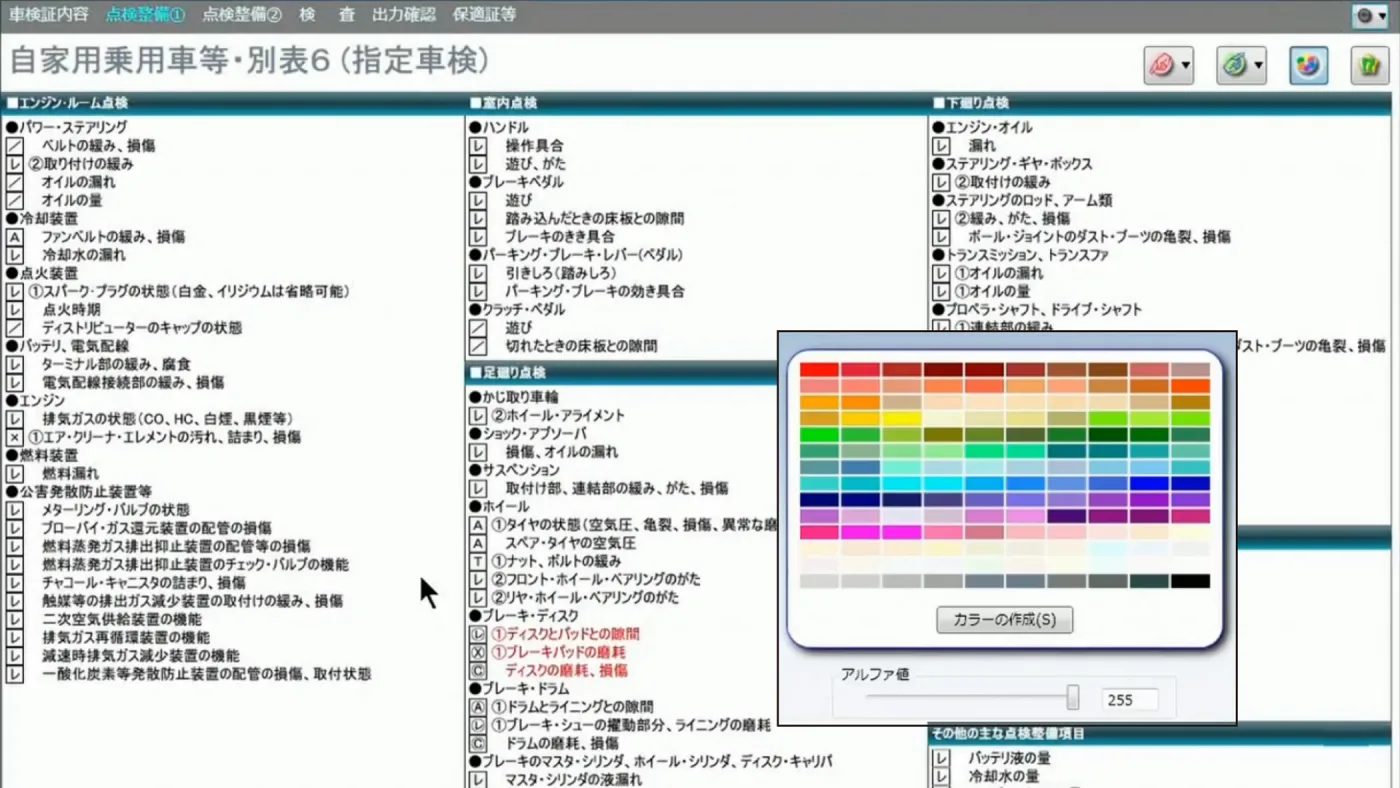
Task: Open the gray gear menu in the top bar
Action: (1368, 15)
